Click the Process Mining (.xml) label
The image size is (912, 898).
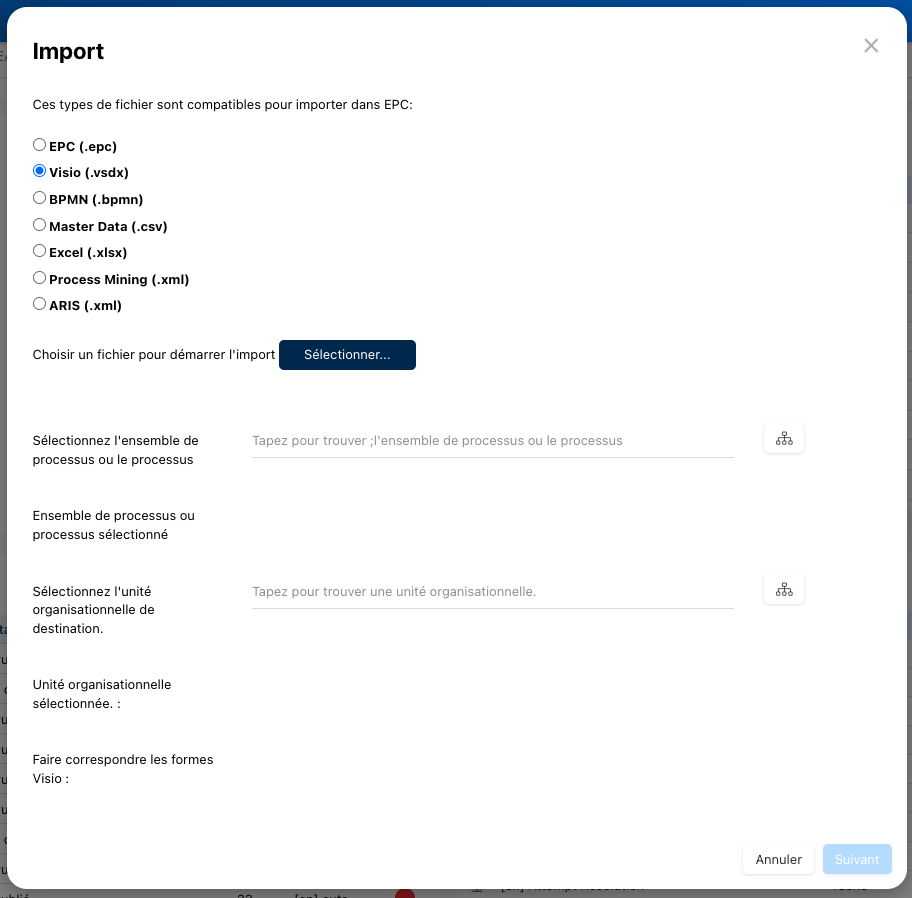pyautogui.click(x=119, y=280)
